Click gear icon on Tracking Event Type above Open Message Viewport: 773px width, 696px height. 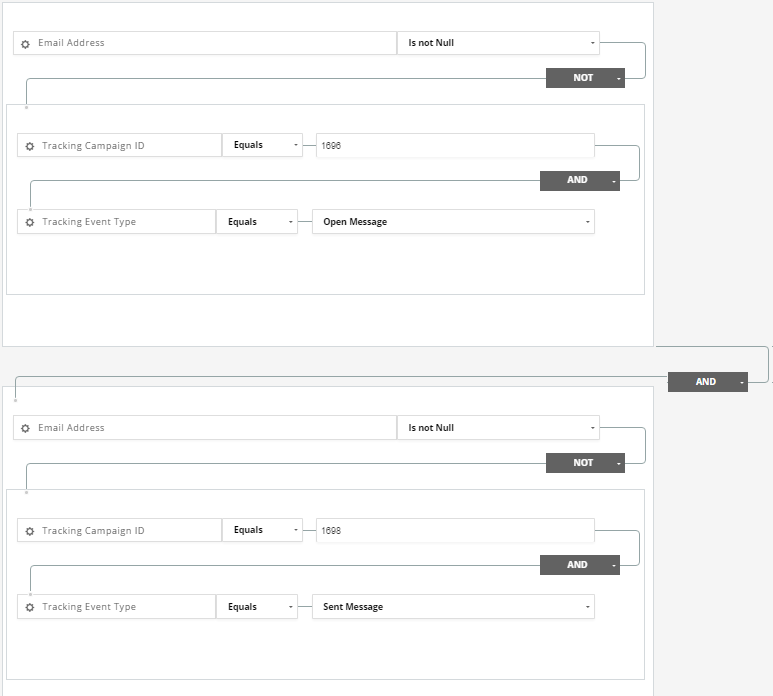pyautogui.click(x=30, y=223)
